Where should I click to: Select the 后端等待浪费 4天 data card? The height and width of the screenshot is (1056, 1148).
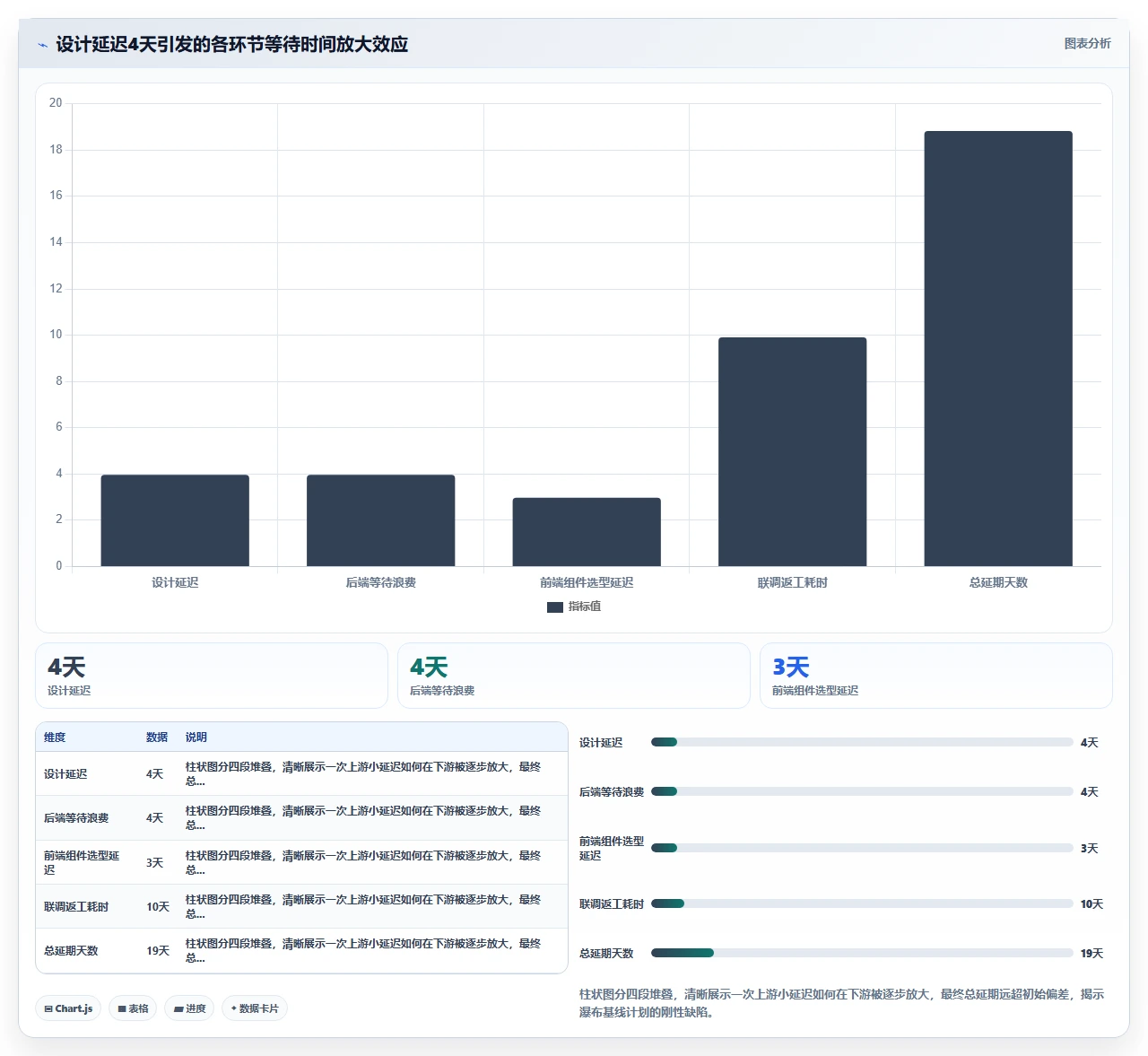[x=574, y=676]
